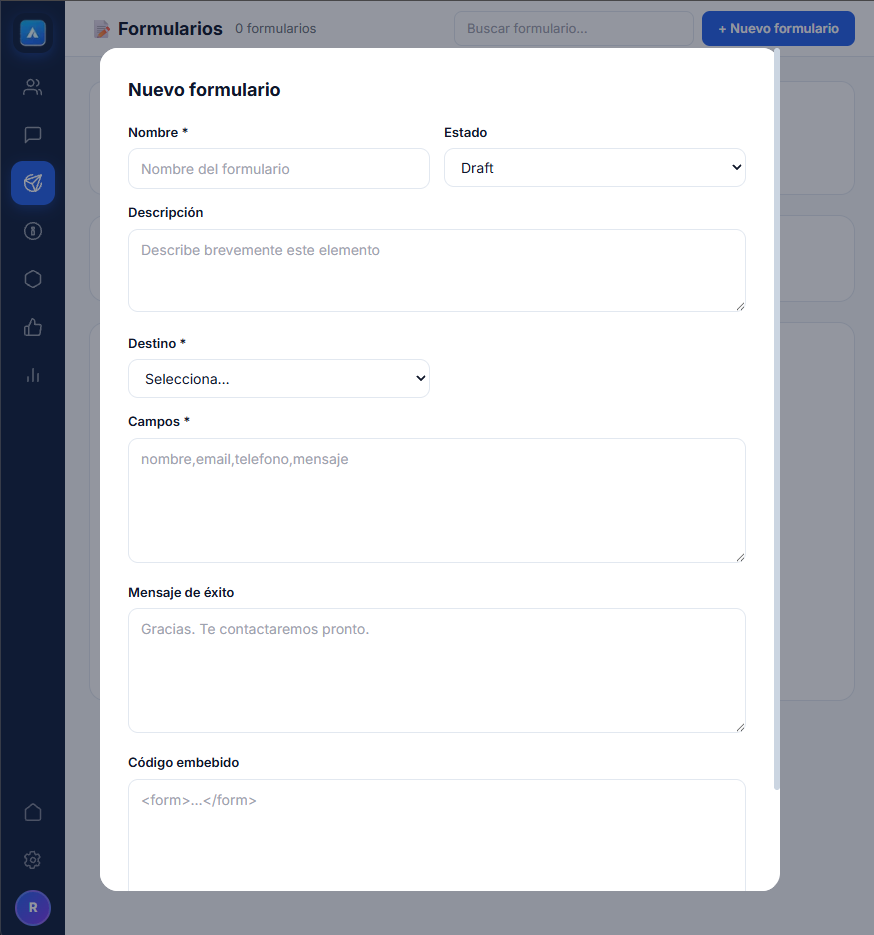The image size is (874, 935).
Task: Click the Nuevo formulario modal heading
Action: [204, 89]
